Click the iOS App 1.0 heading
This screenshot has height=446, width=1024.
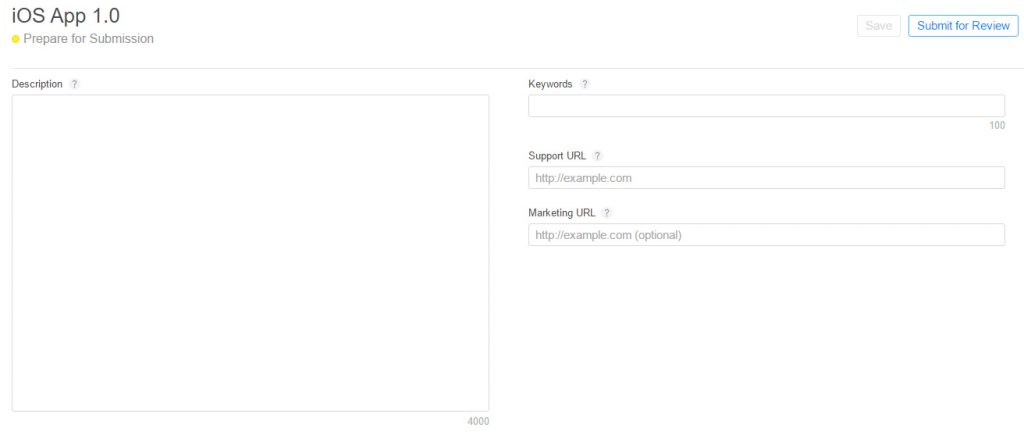pyautogui.click(x=66, y=16)
